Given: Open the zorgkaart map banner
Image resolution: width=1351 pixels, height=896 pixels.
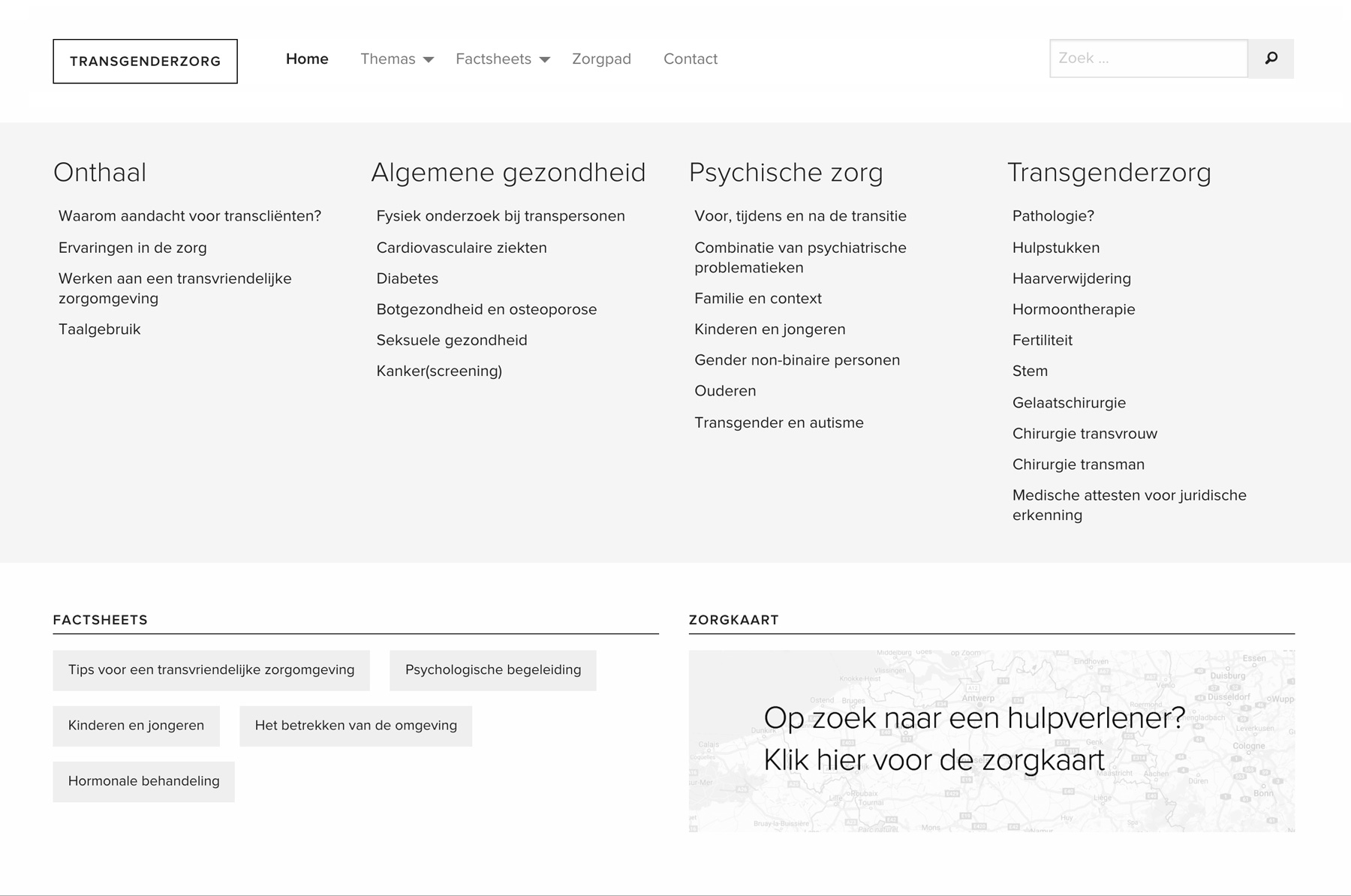Looking at the screenshot, I should pyautogui.click(x=991, y=741).
